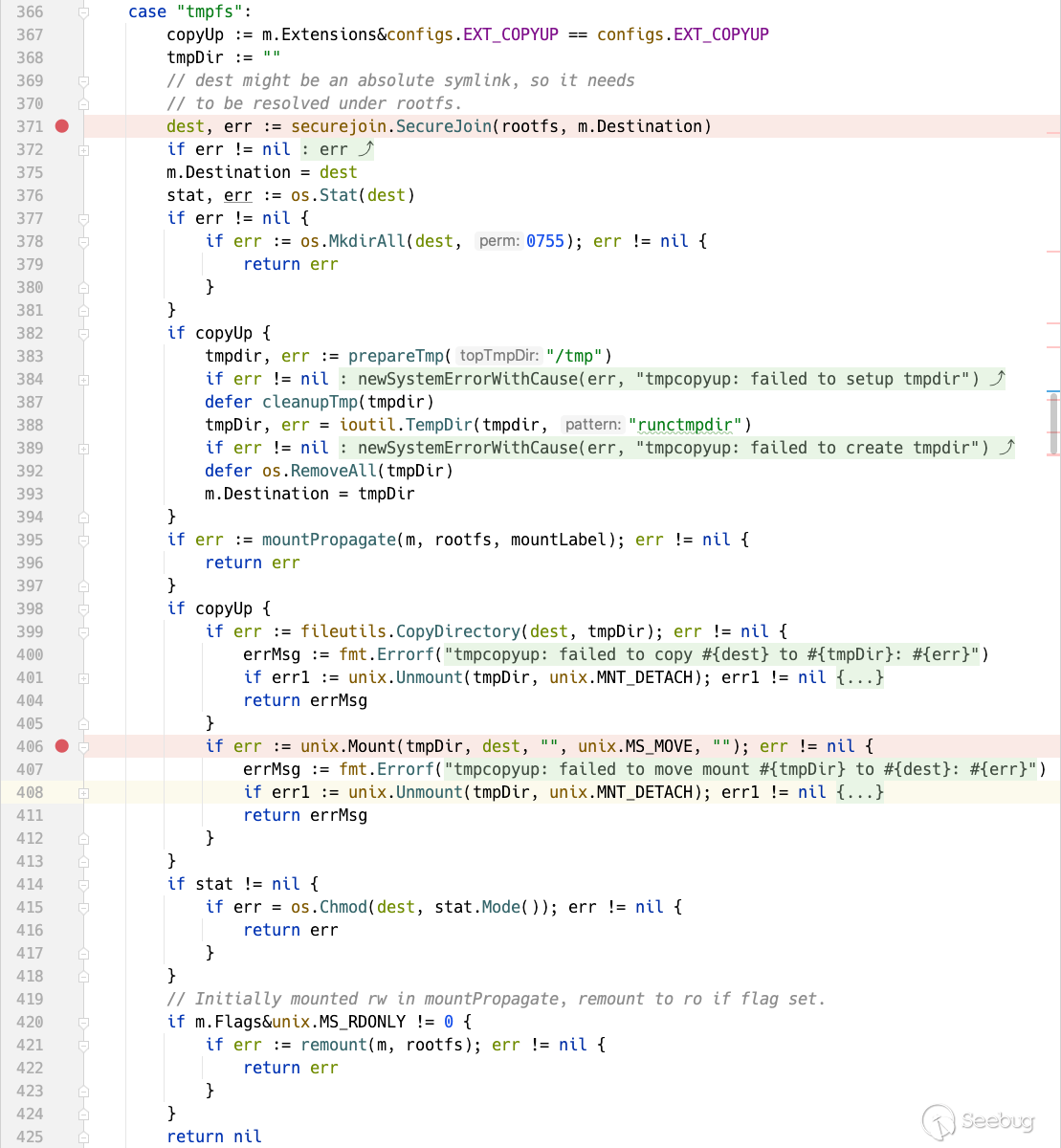Collapse the copyUp block starting line 382

tap(84, 333)
